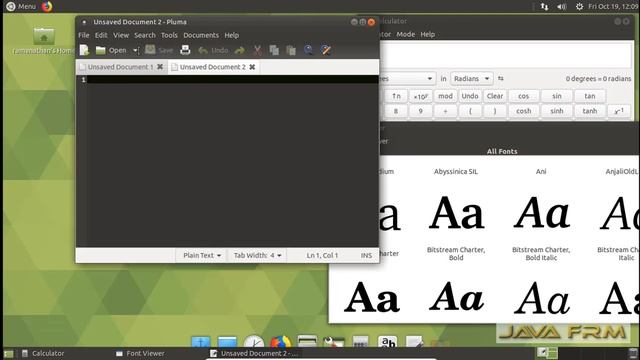Click the Calculator display entry field
This screenshot has height=360, width=640.
[x=506, y=54]
